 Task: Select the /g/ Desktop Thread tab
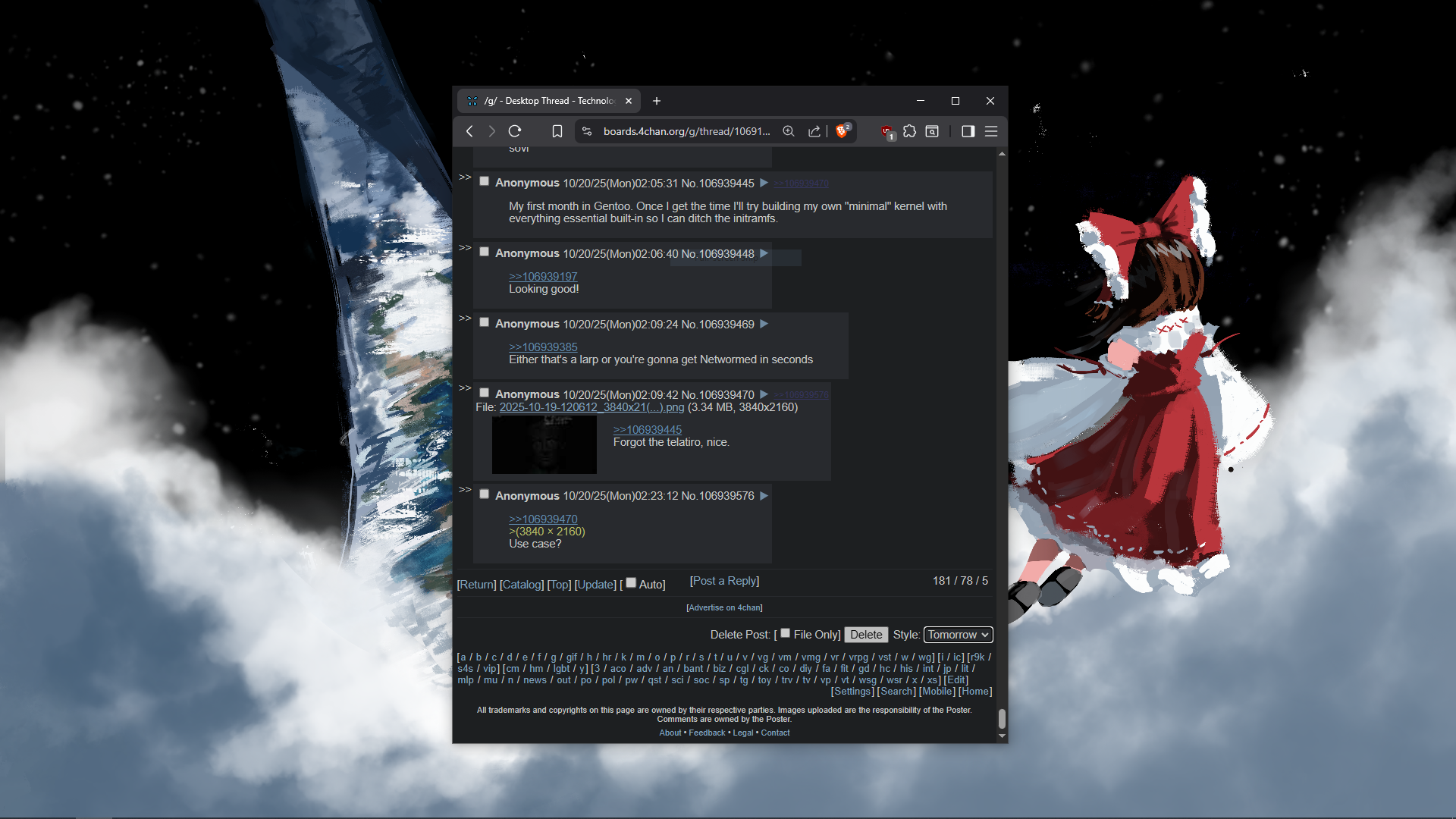(x=548, y=101)
